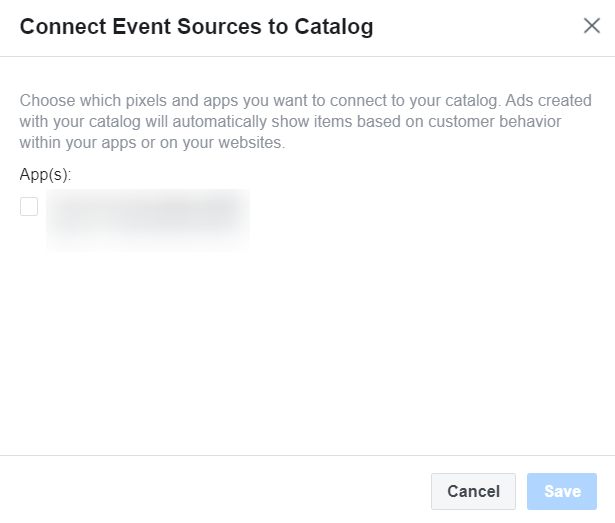
Task: Click the empty white area below the app entry
Action: click(306, 353)
